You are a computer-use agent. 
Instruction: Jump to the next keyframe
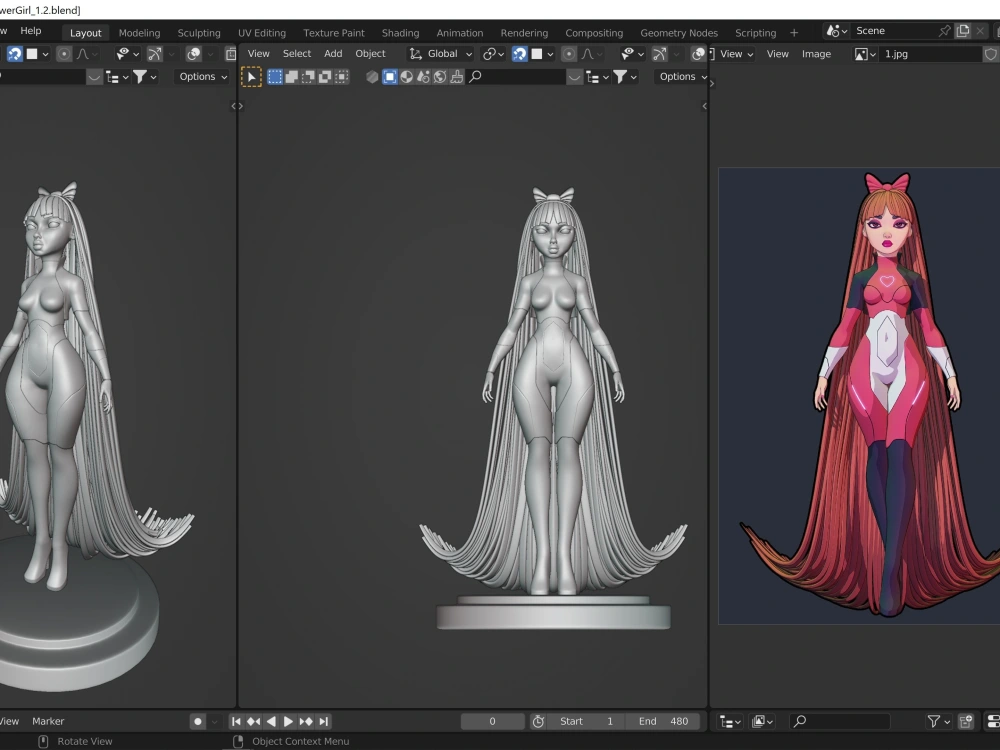click(306, 721)
